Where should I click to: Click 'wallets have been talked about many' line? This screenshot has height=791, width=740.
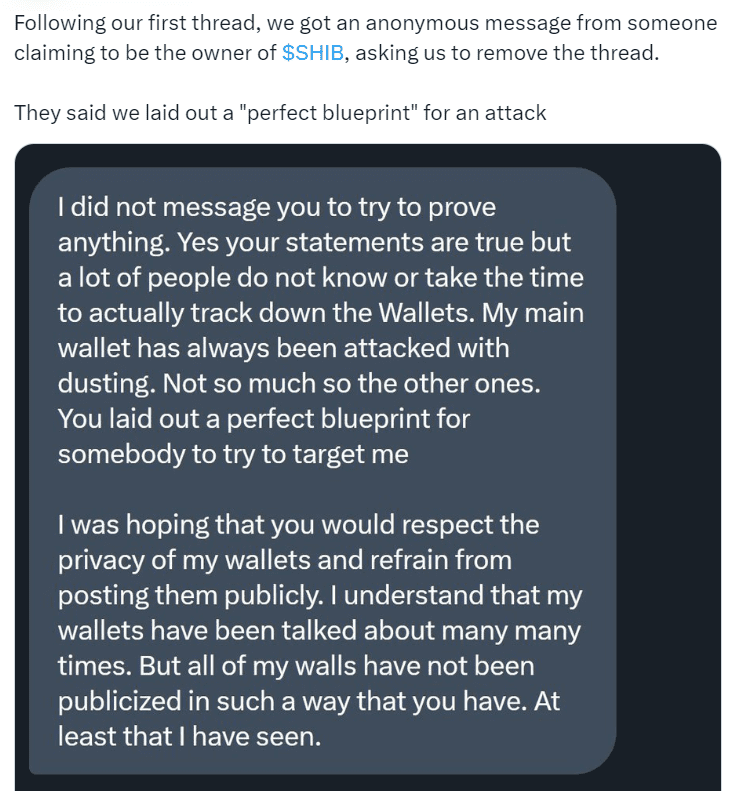point(318,630)
